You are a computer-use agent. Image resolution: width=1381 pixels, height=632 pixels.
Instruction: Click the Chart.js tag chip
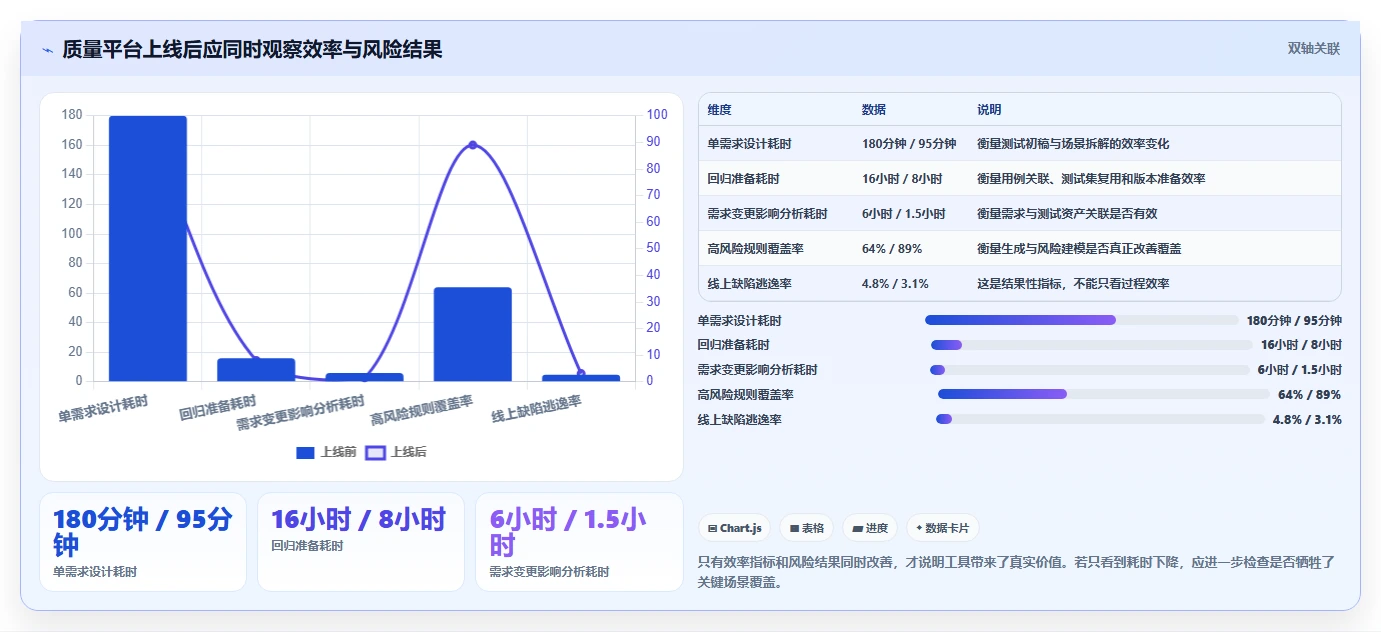pos(734,528)
